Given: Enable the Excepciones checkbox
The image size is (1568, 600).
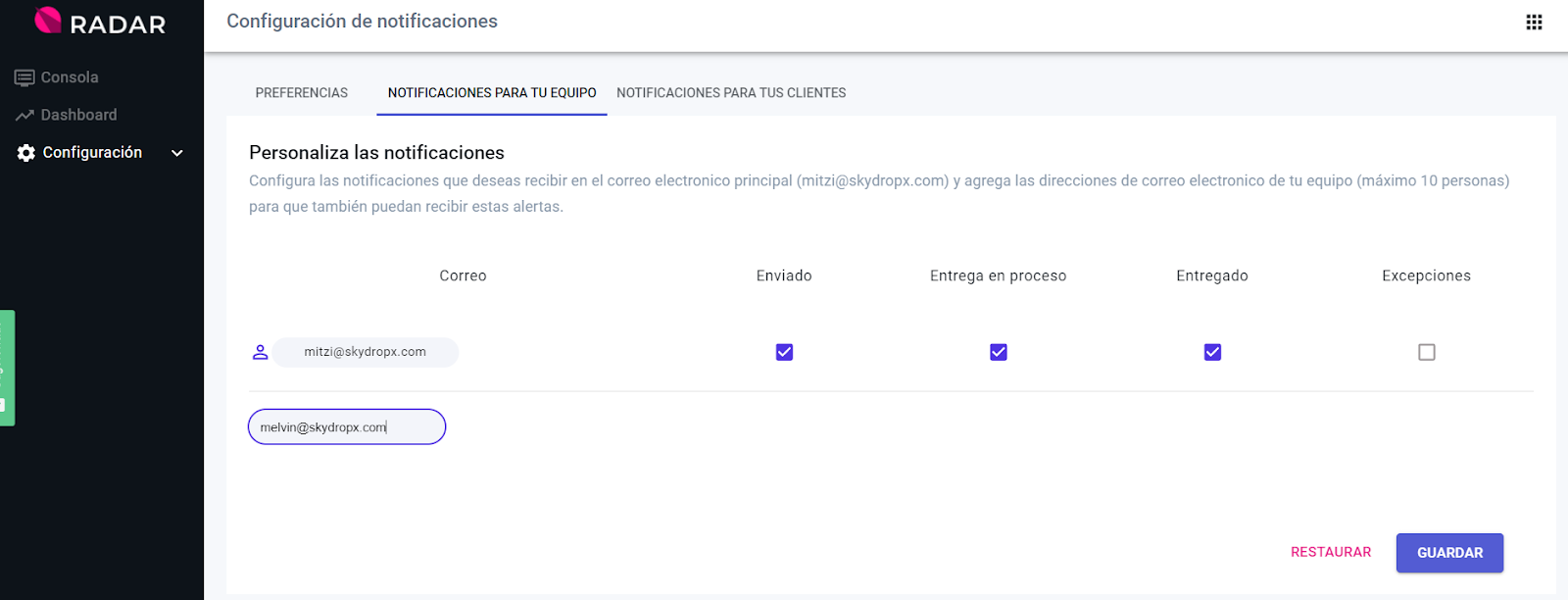Looking at the screenshot, I should pyautogui.click(x=1426, y=352).
